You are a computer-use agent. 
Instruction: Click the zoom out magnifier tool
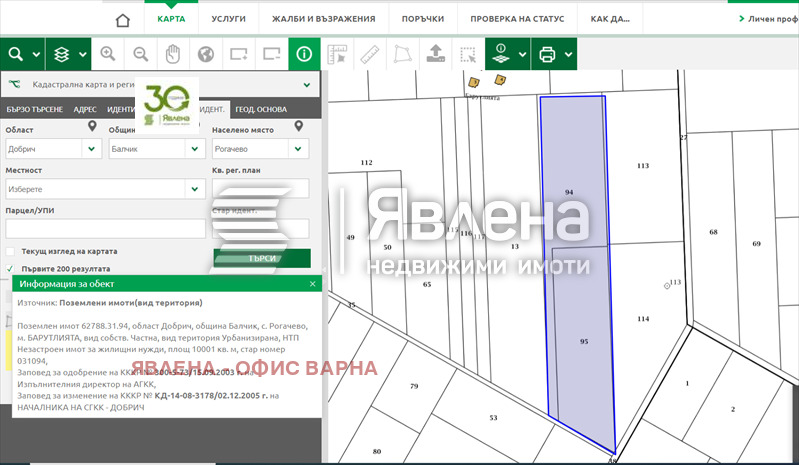140,54
